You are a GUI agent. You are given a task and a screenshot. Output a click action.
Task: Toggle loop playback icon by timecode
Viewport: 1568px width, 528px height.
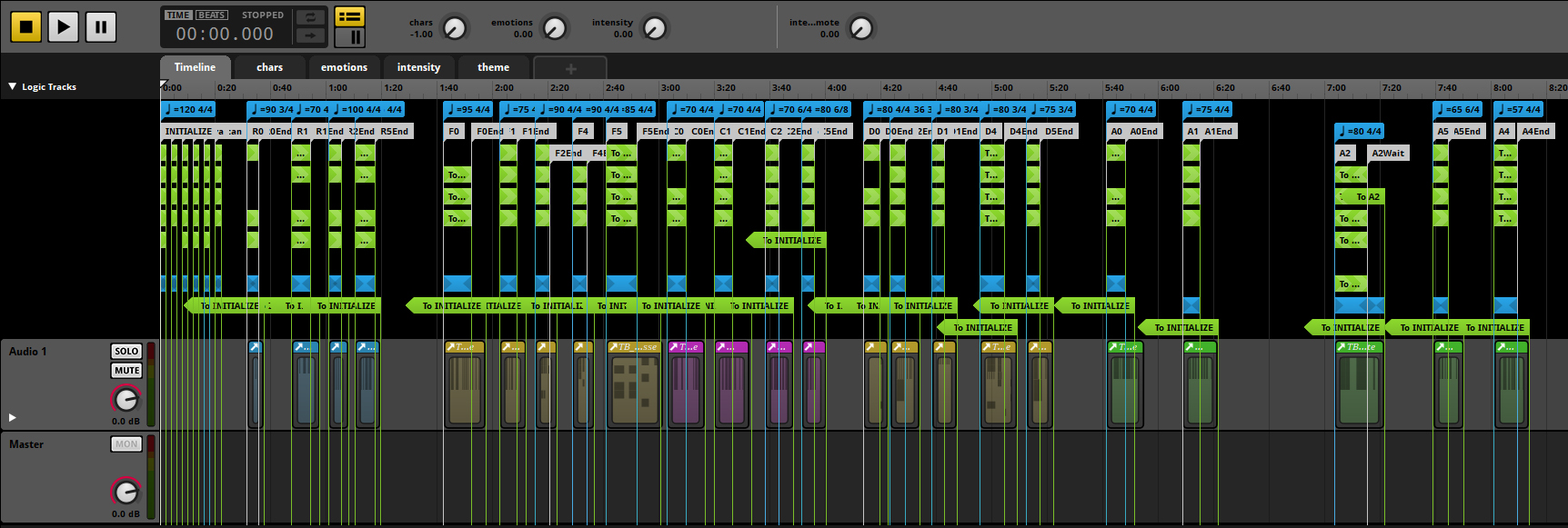tap(310, 17)
